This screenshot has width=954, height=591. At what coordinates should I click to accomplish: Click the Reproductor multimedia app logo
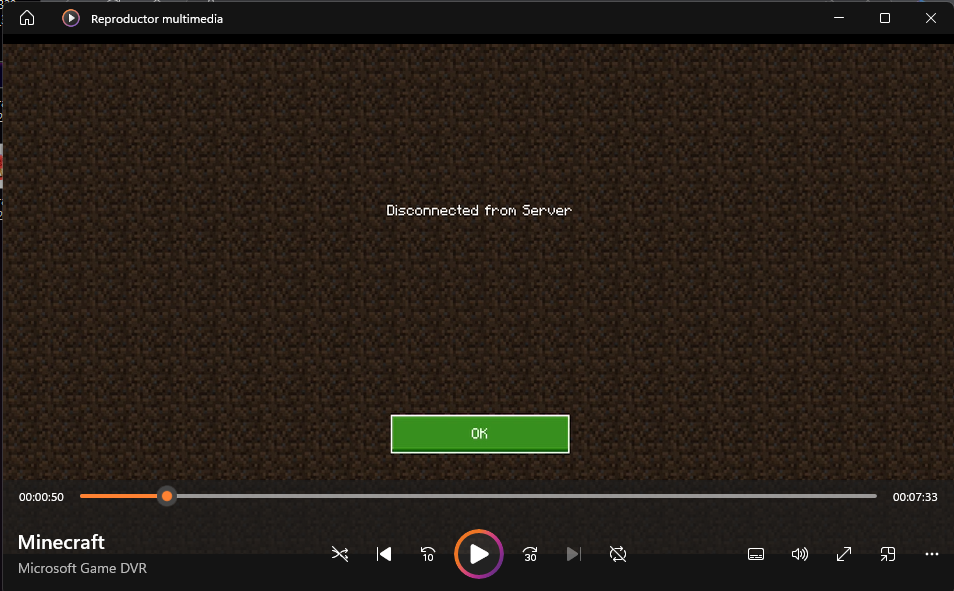[x=71, y=18]
